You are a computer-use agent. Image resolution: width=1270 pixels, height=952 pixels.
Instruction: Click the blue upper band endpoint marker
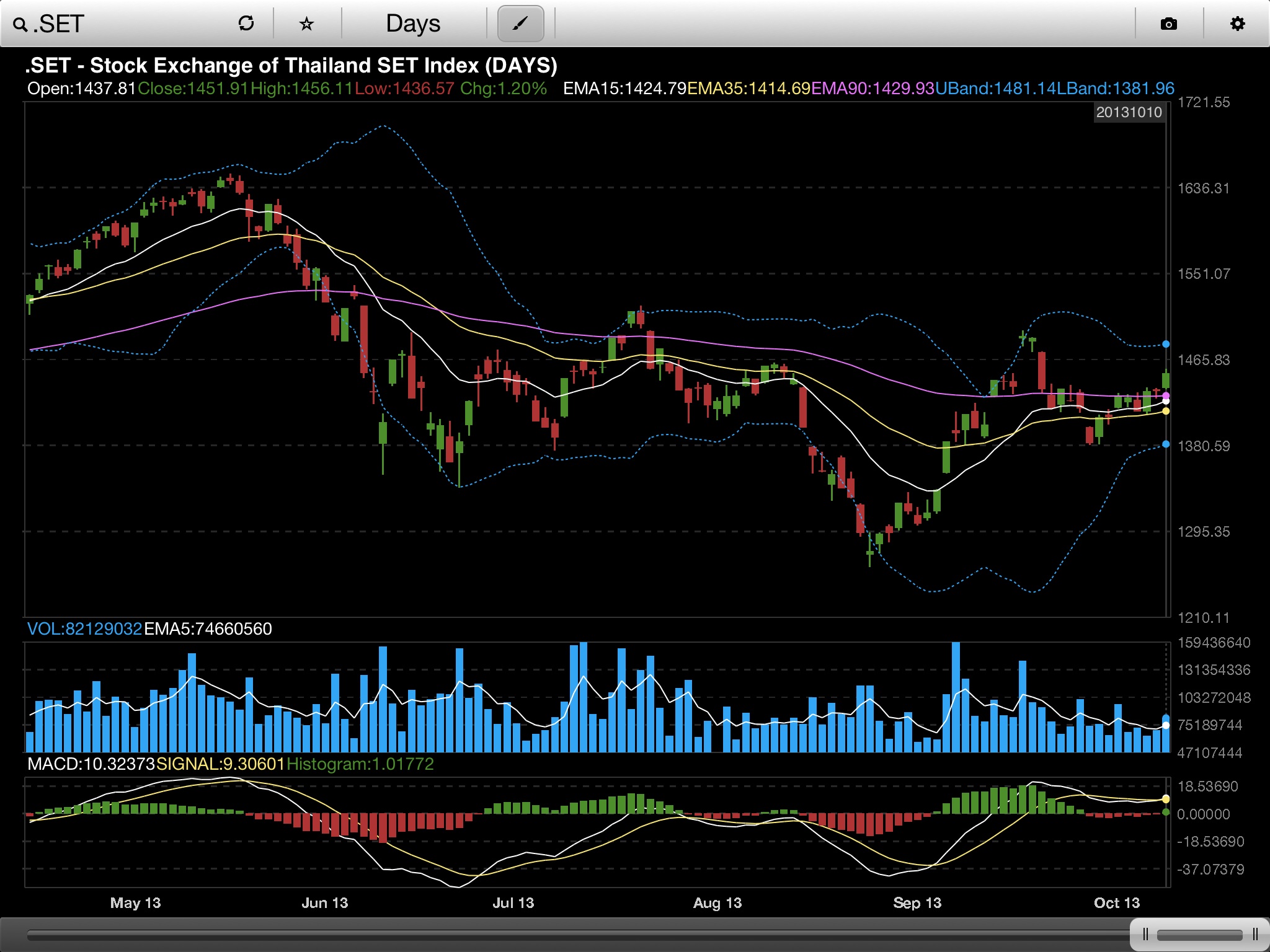pos(1166,344)
